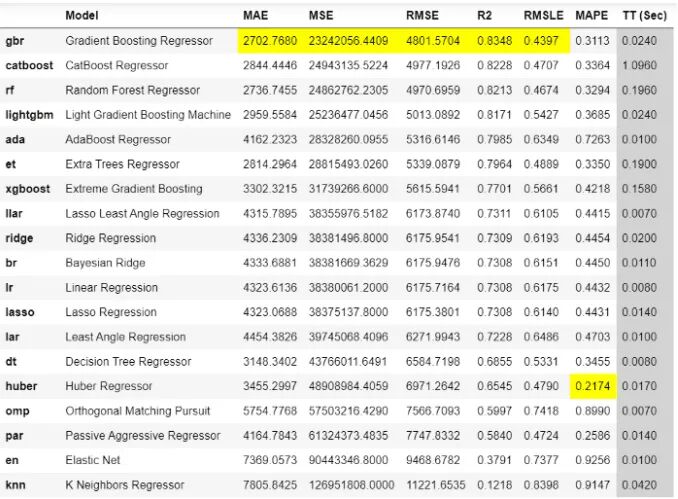Viewport: 678px width, 499px height.
Task: Click Bayesian Ridge model name
Action: [105, 263]
